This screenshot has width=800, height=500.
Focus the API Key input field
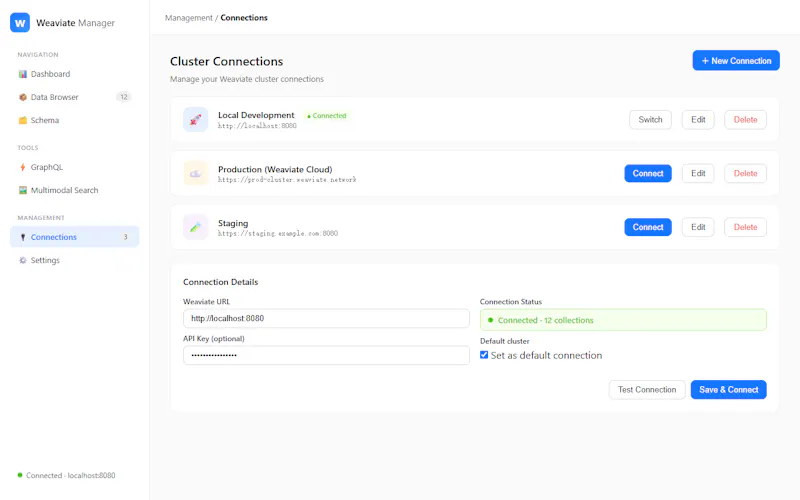coord(326,355)
